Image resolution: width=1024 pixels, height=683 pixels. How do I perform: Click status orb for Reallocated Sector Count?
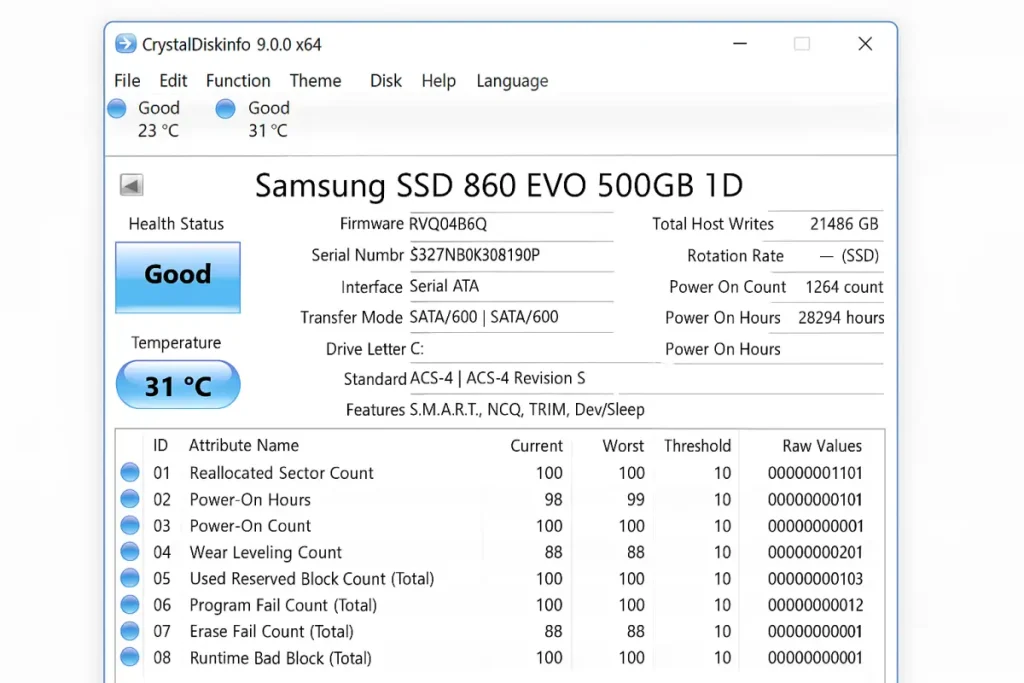(x=130, y=473)
